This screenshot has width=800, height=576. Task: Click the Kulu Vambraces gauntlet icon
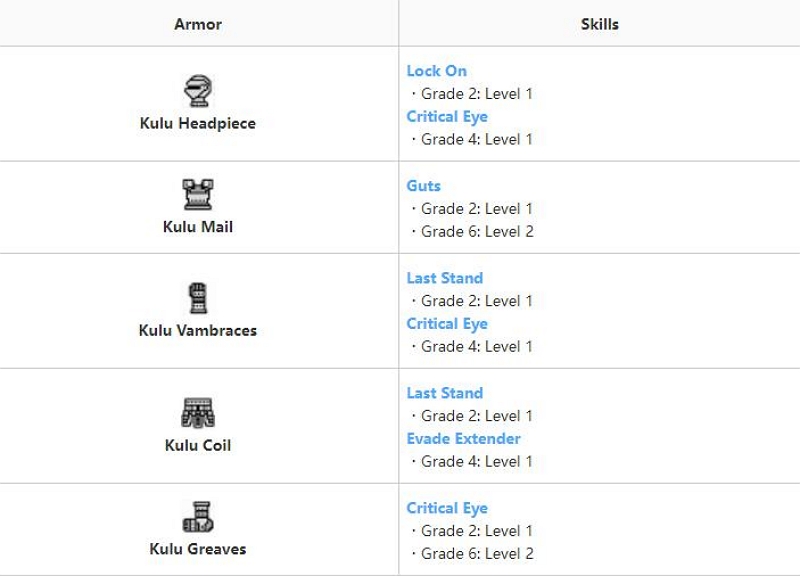[x=198, y=298]
